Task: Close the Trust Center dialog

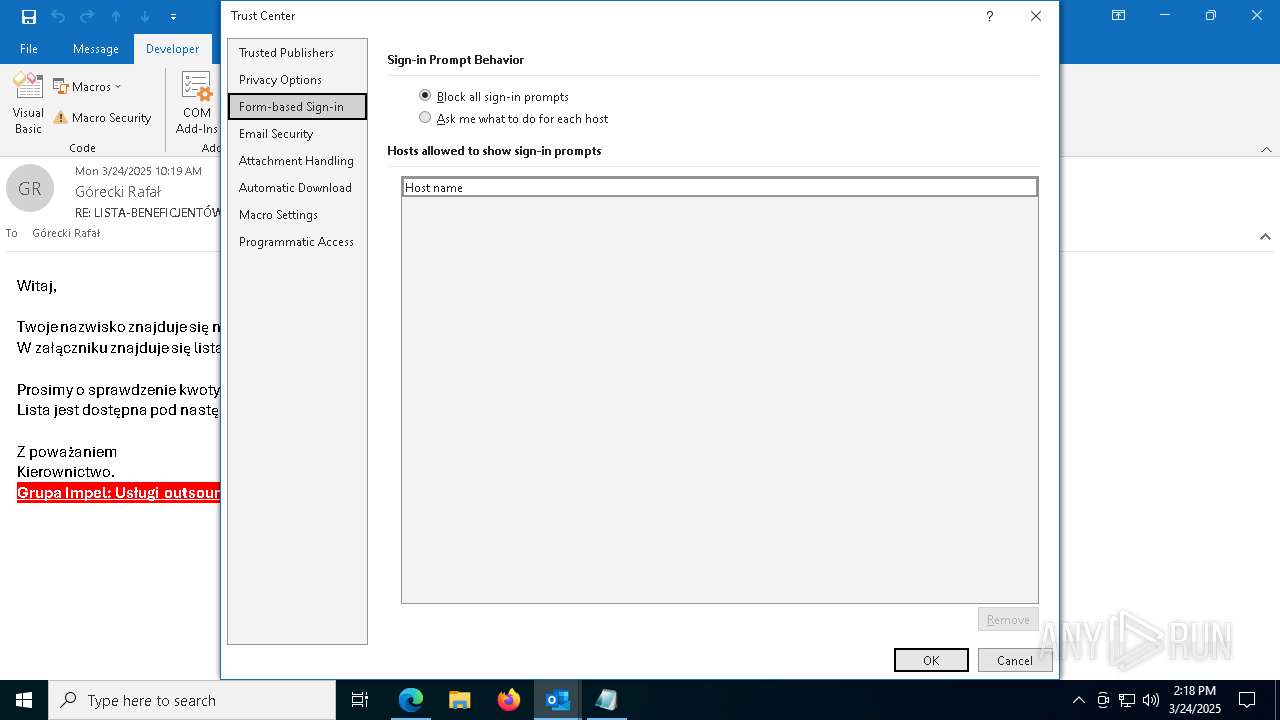Action: pyautogui.click(x=1036, y=16)
